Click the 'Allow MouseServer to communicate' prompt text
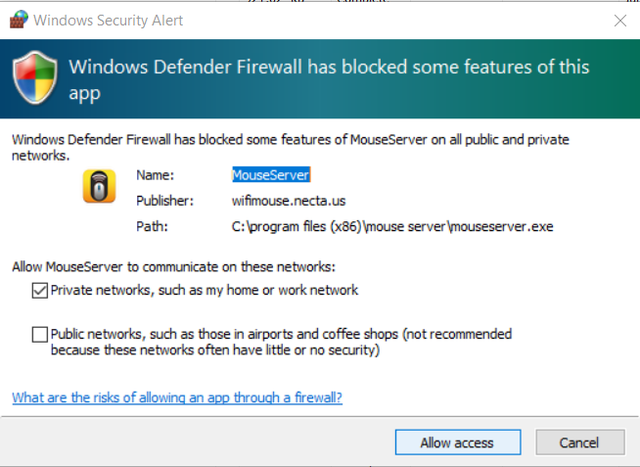Viewport: 640px width, 467px height. click(173, 266)
